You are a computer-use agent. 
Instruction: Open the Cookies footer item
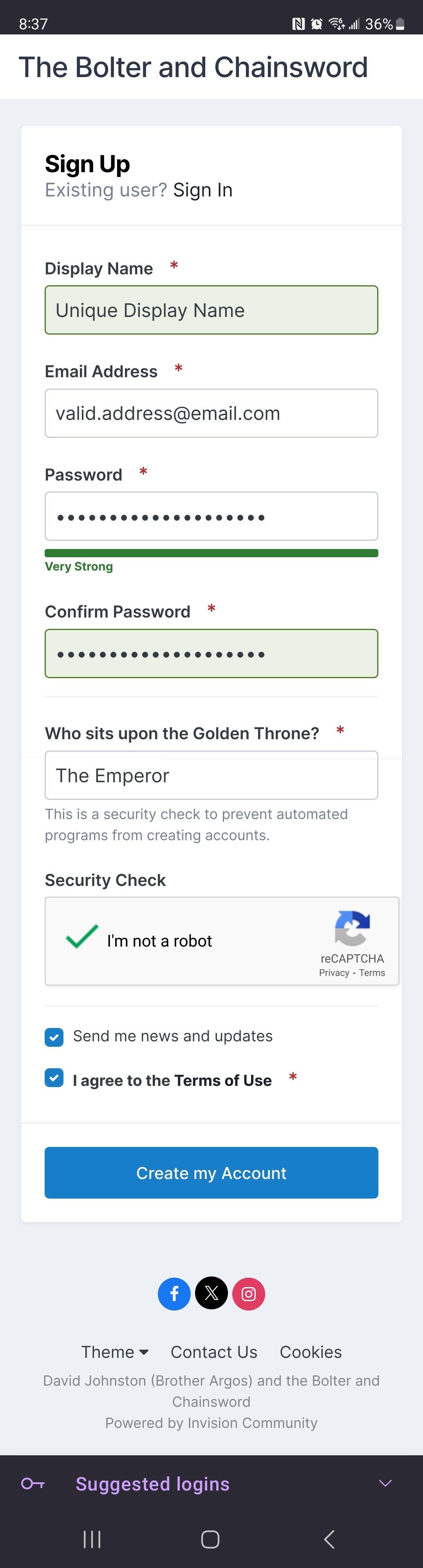pyautogui.click(x=311, y=1352)
